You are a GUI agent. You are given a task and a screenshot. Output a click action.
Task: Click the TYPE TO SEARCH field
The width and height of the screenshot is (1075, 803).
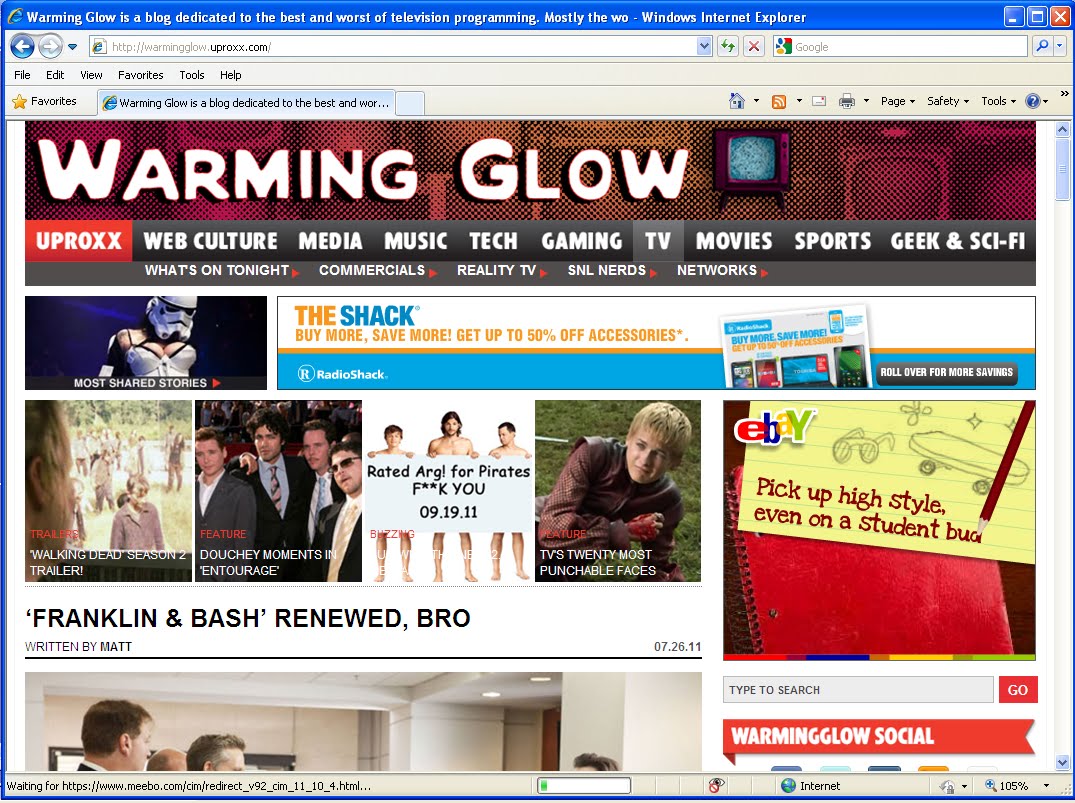pyautogui.click(x=858, y=690)
